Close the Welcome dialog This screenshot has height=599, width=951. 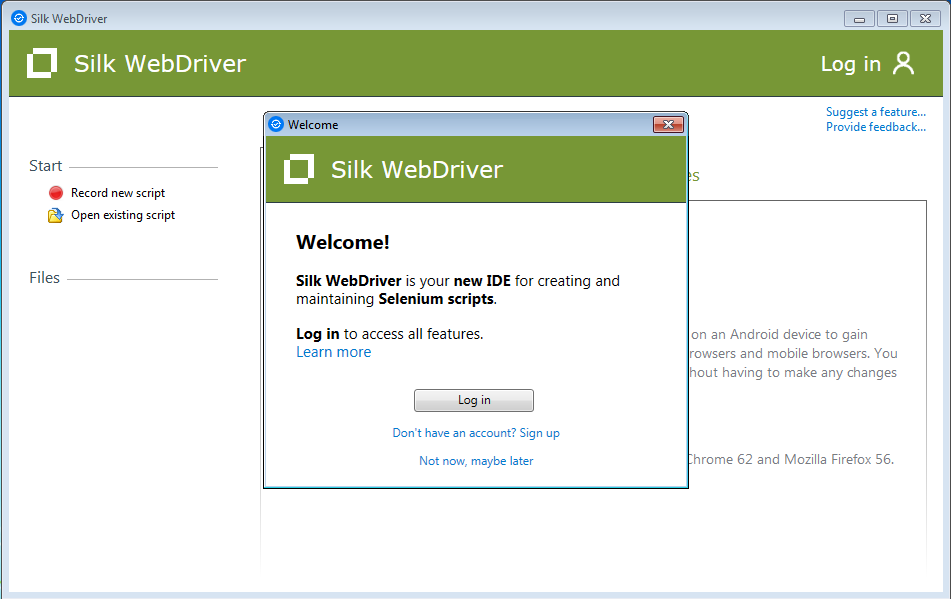668,124
